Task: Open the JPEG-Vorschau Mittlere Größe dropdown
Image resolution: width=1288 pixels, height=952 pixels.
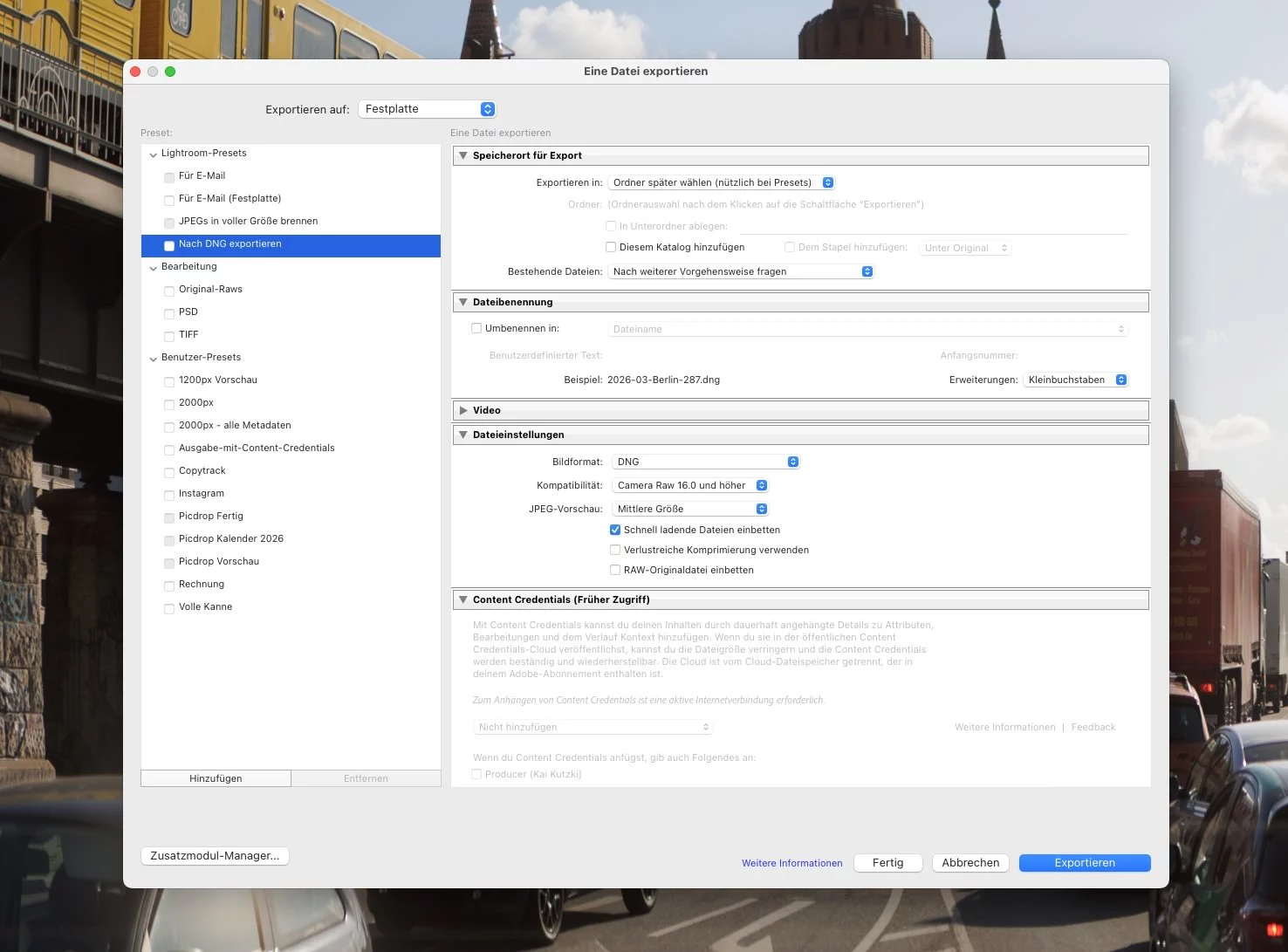Action: (689, 509)
